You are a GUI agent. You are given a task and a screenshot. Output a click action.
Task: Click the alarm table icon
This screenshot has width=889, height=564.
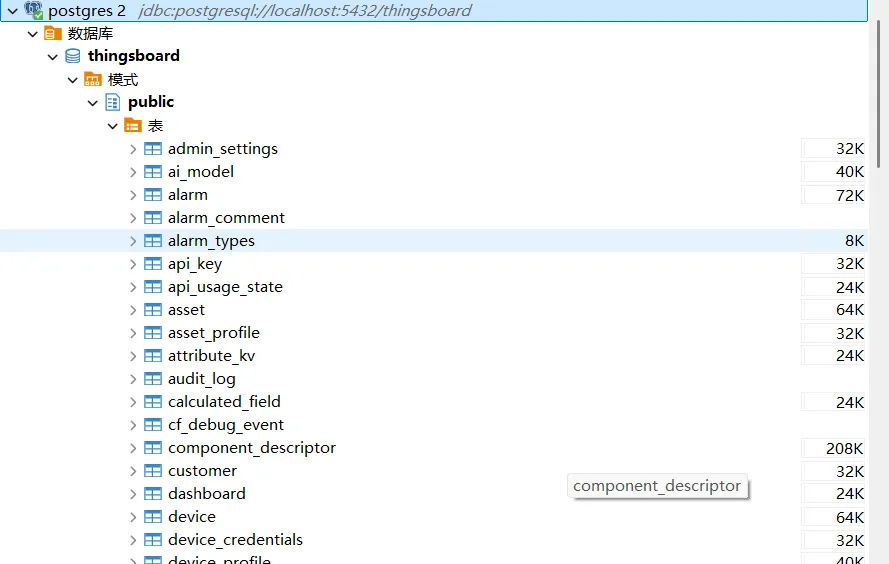pyautogui.click(x=153, y=195)
